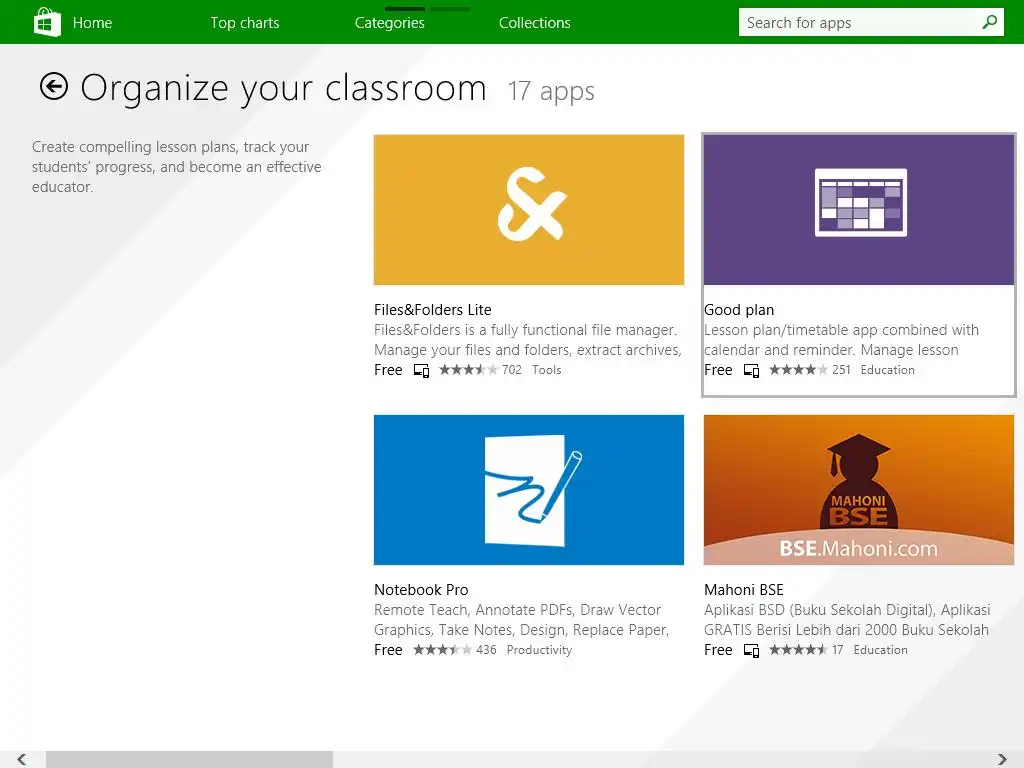Go back with the circled arrow icon

[x=54, y=86]
